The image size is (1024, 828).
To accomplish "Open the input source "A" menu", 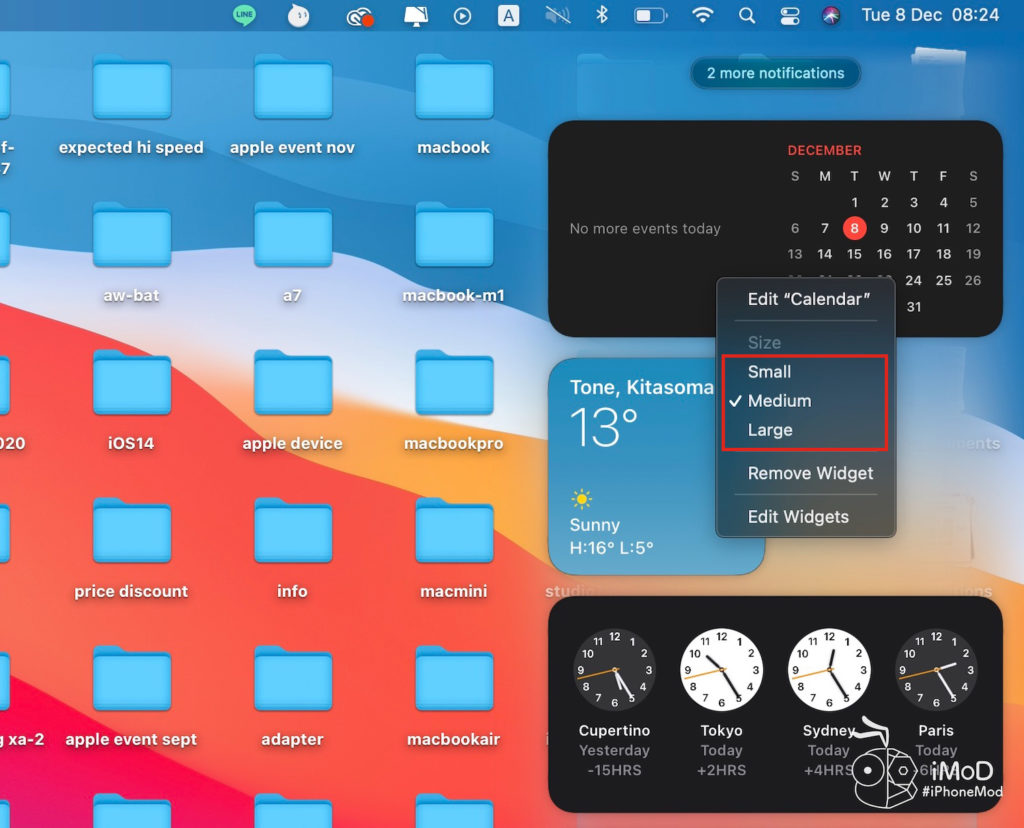I will click(509, 15).
